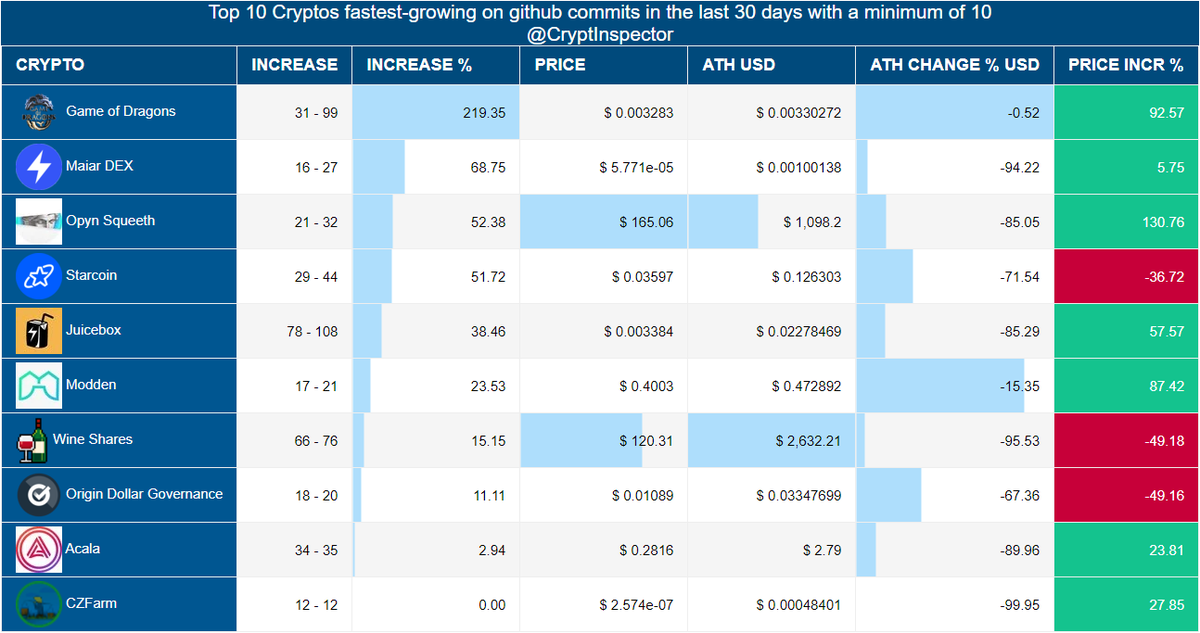Select the '-0.52' ATH change cell

[x=955, y=112]
